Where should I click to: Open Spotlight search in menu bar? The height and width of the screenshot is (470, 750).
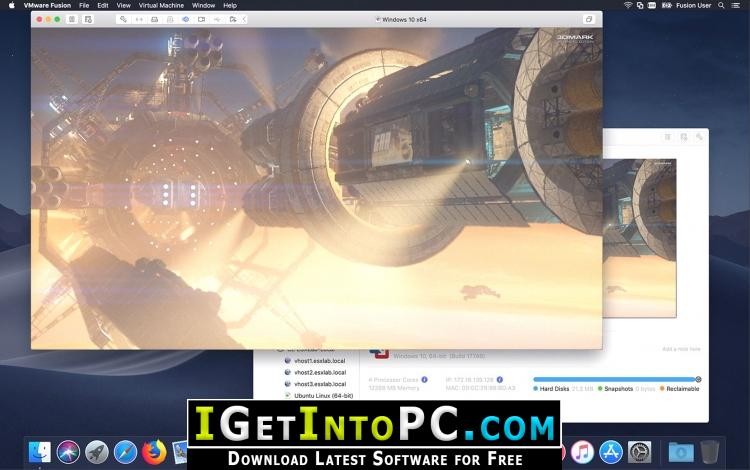click(721, 5)
